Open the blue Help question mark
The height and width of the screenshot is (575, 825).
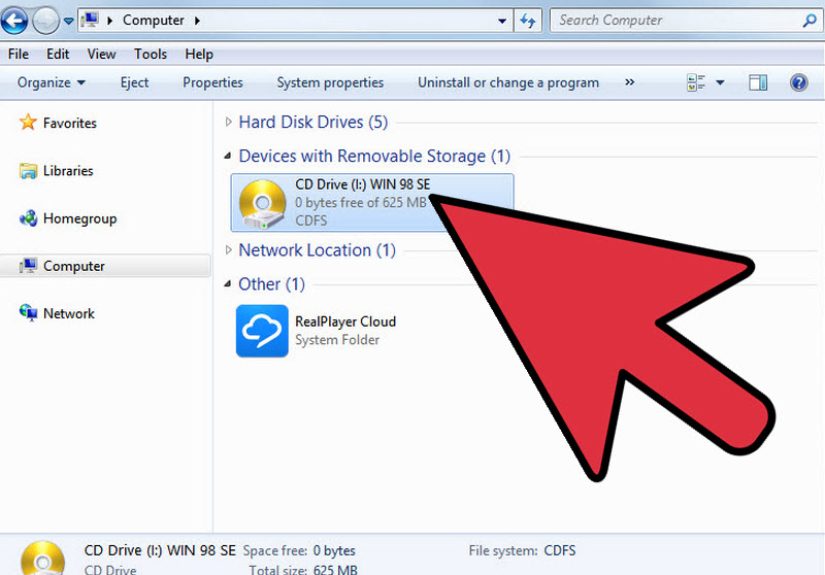(x=799, y=83)
